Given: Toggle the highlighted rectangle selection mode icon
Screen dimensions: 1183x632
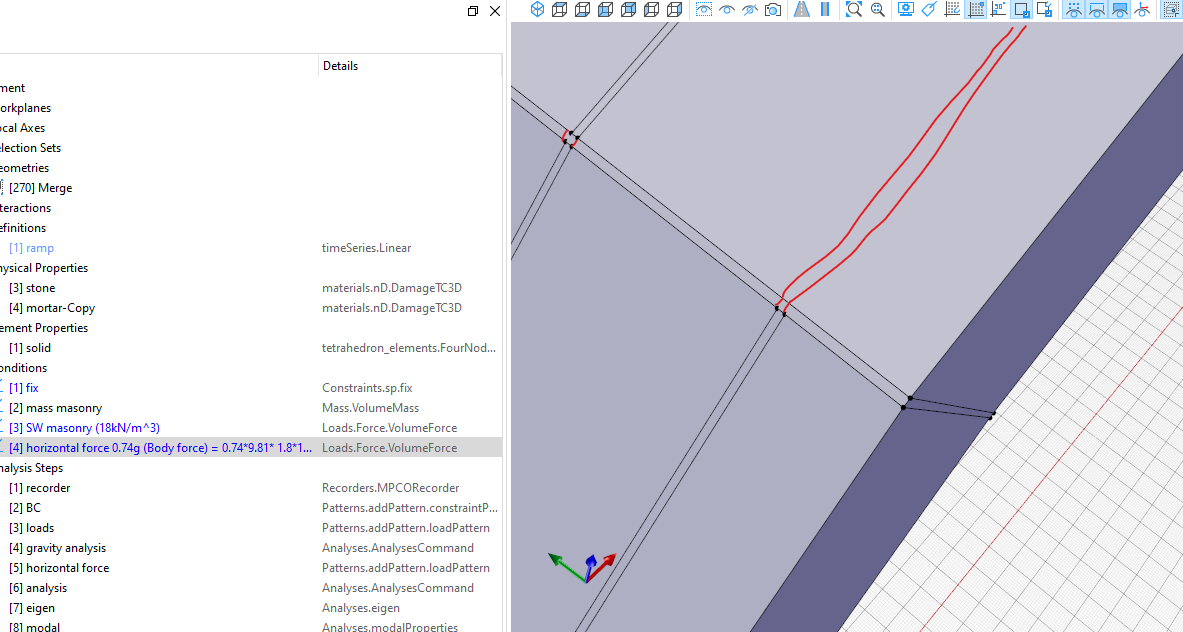Looking at the screenshot, I should click(1022, 9).
